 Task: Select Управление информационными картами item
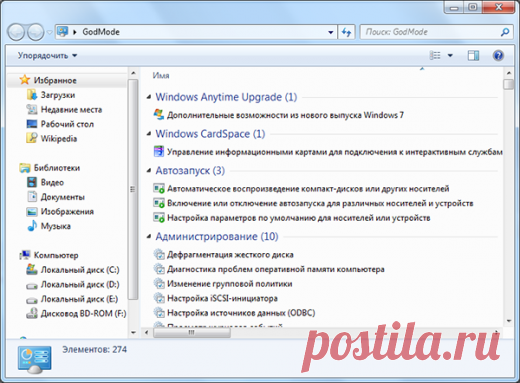(x=335, y=152)
